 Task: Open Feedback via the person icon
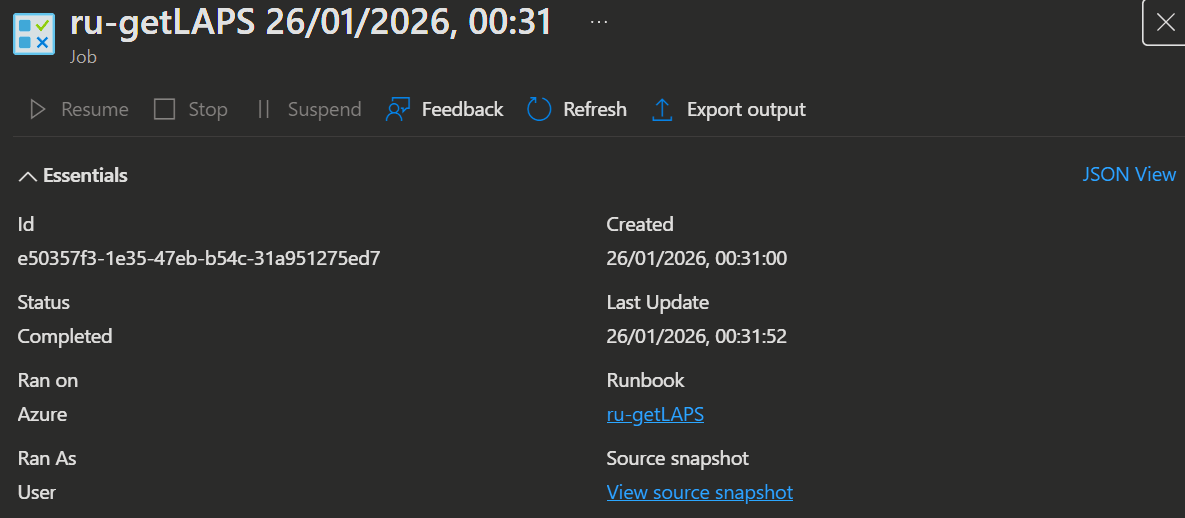click(398, 109)
